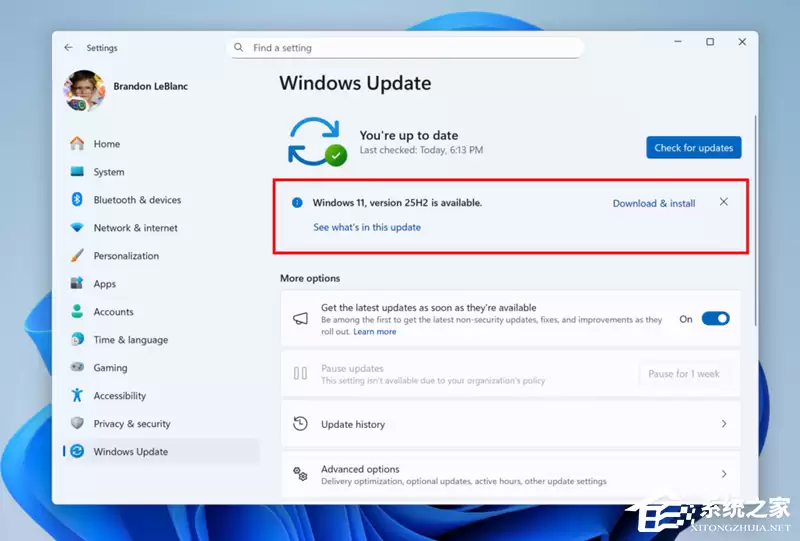
Task: Open Advanced options chevron arrow
Action: tap(724, 474)
